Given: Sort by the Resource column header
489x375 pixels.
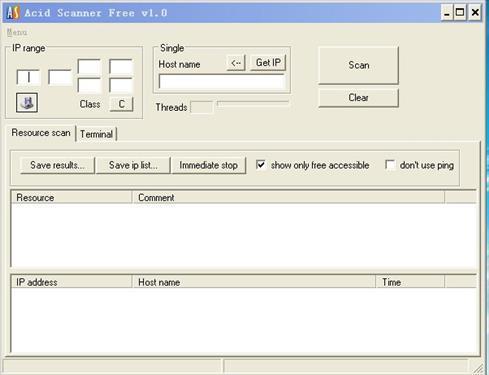Looking at the screenshot, I should (x=72, y=197).
